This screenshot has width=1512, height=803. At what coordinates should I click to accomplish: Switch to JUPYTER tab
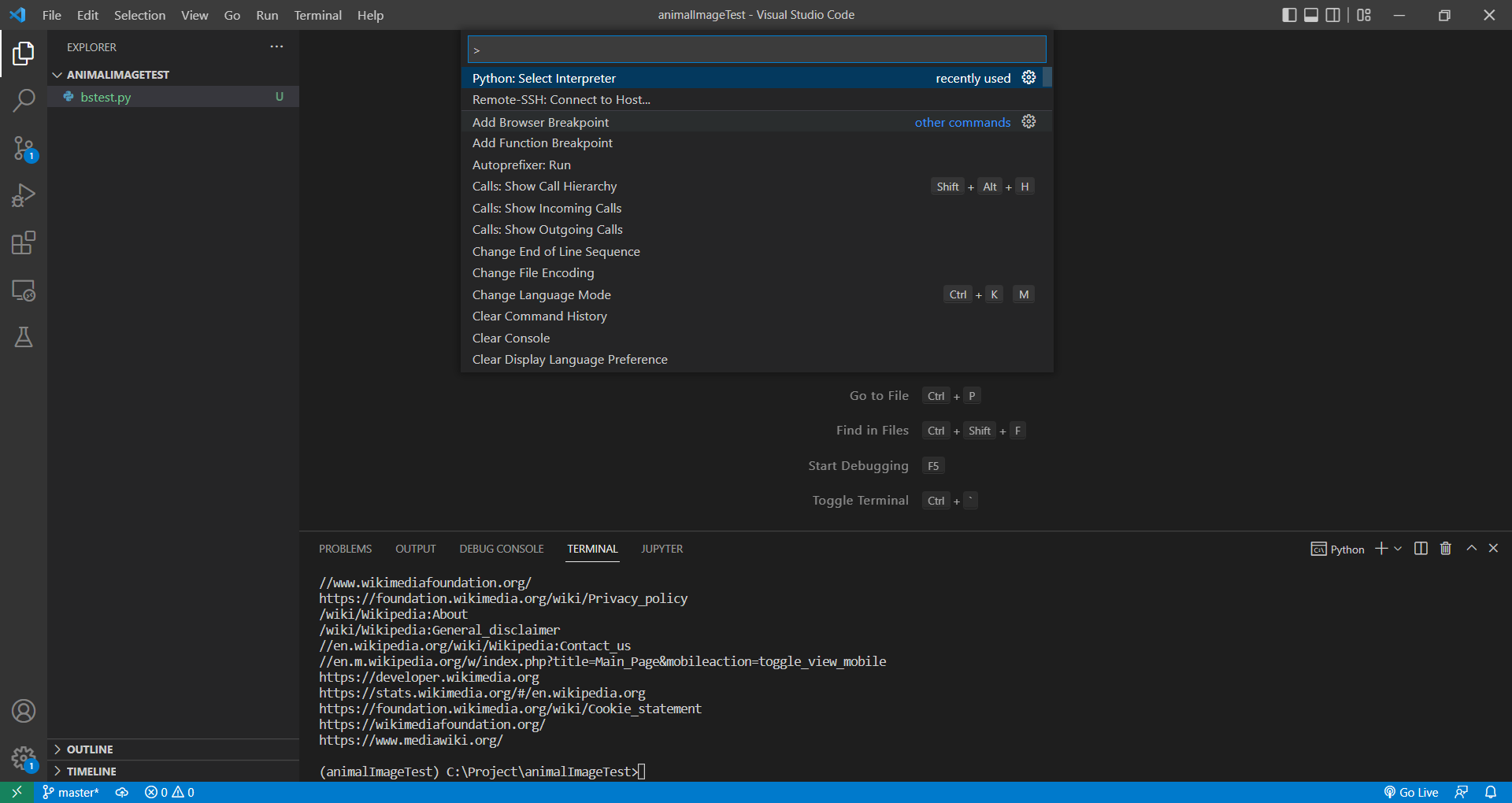pyautogui.click(x=661, y=549)
